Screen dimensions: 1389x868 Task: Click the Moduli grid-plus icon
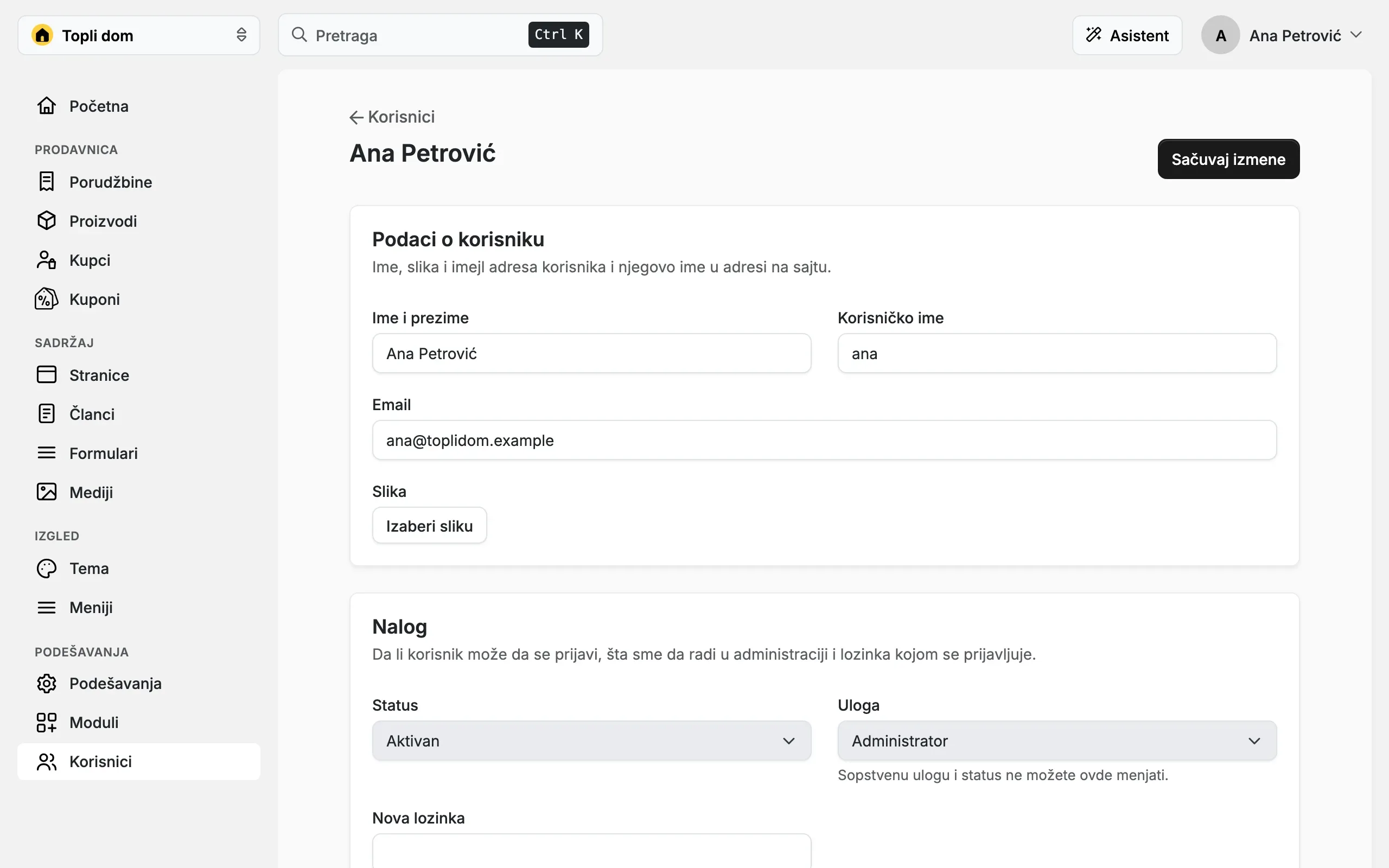47,722
